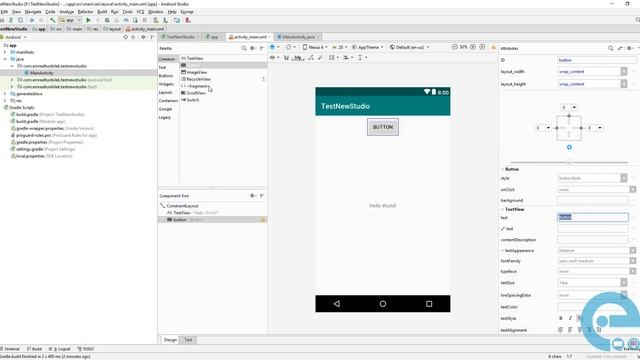640x360 pixels.
Task: Click the ID input field with 'button'
Action: click(596, 60)
